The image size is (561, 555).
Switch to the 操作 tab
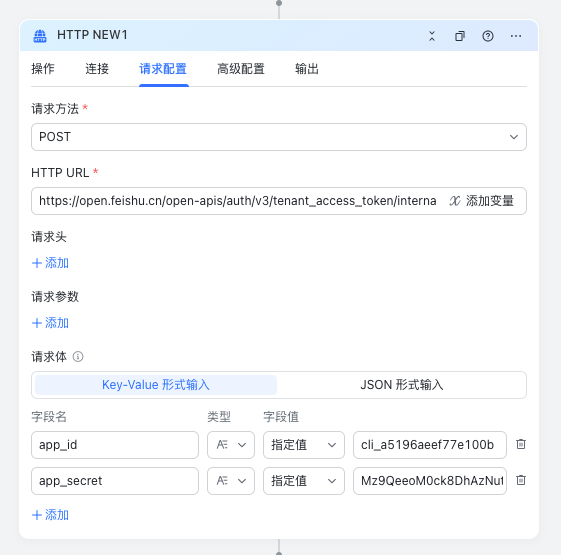click(43, 69)
